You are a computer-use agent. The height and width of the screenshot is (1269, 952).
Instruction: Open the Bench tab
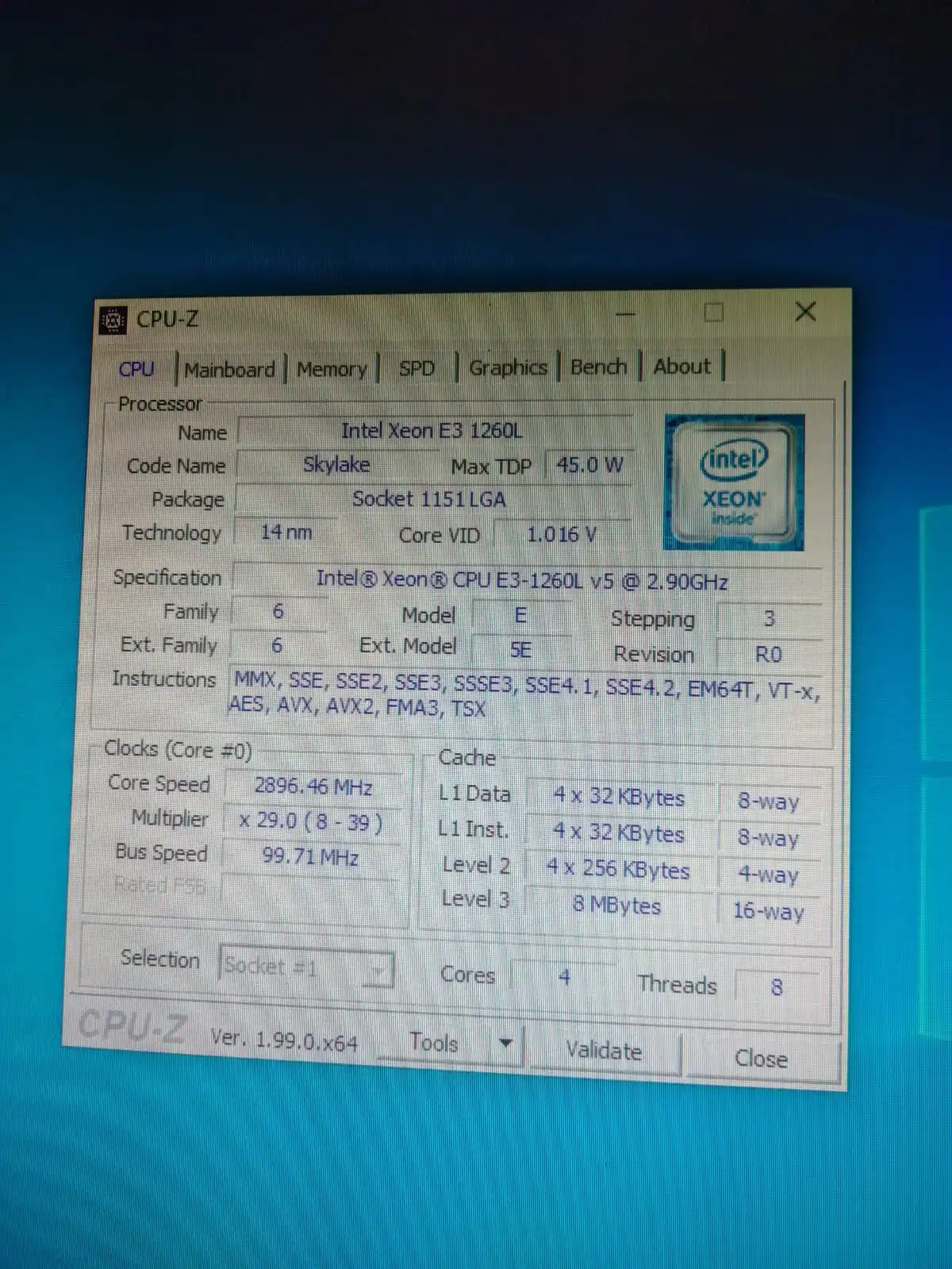coord(598,367)
